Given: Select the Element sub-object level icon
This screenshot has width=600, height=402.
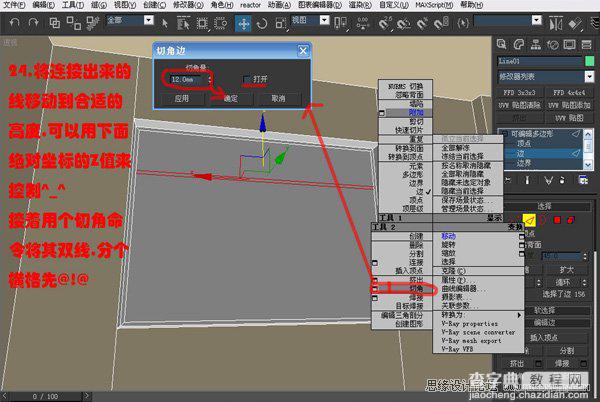Looking at the screenshot, I should [x=571, y=220].
